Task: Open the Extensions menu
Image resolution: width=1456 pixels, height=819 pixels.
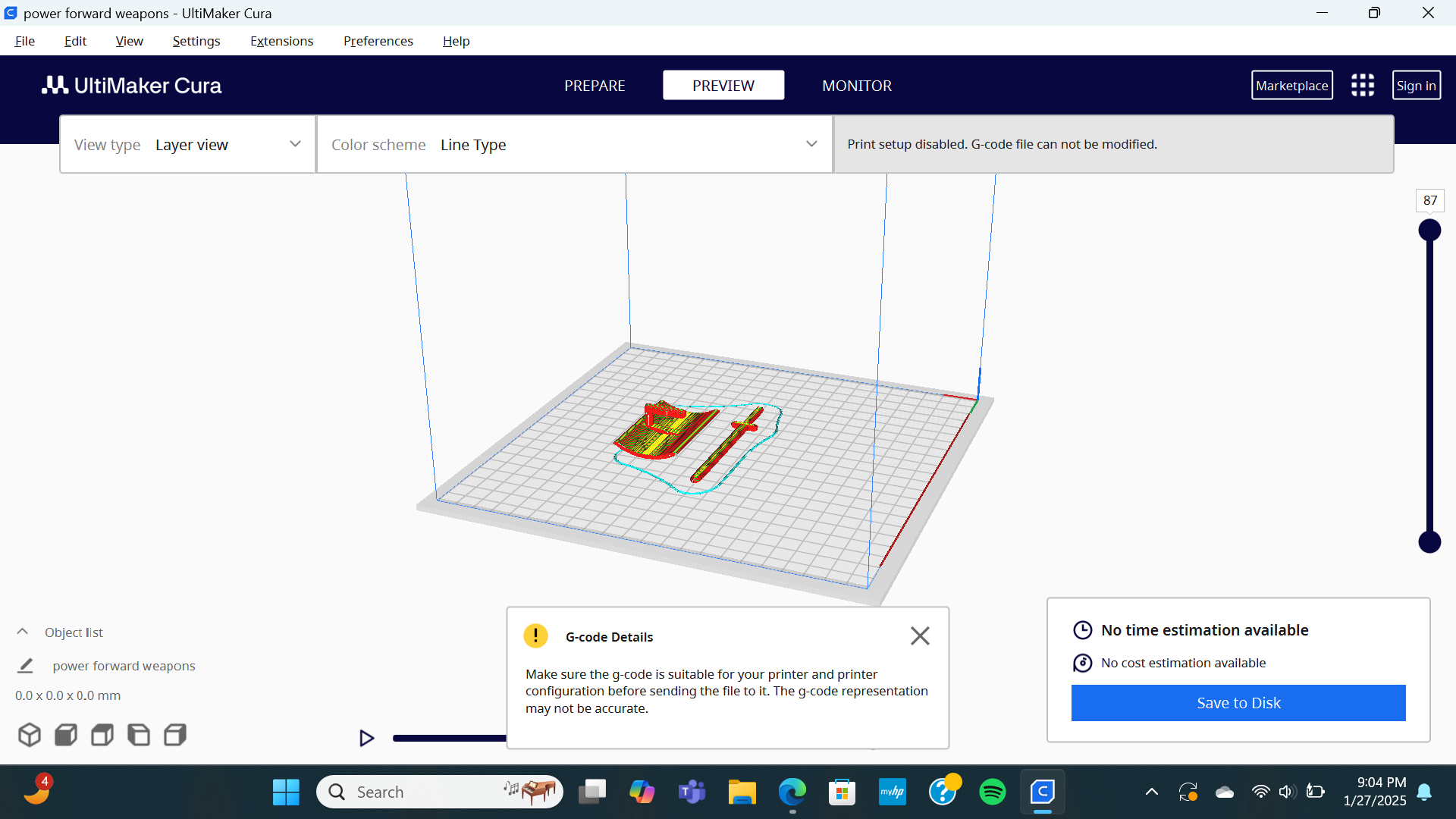Action: (x=281, y=41)
